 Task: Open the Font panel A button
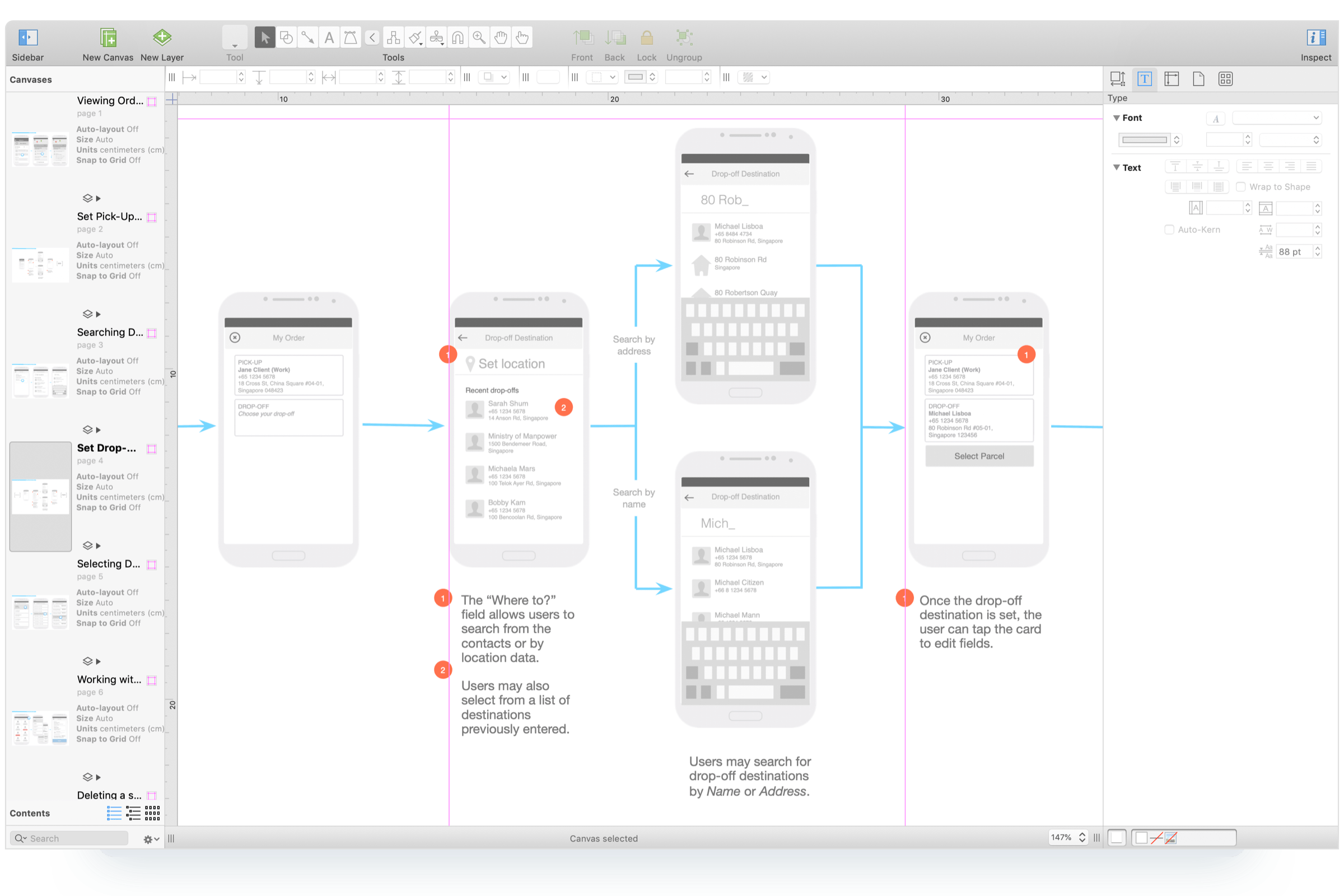click(x=1216, y=118)
